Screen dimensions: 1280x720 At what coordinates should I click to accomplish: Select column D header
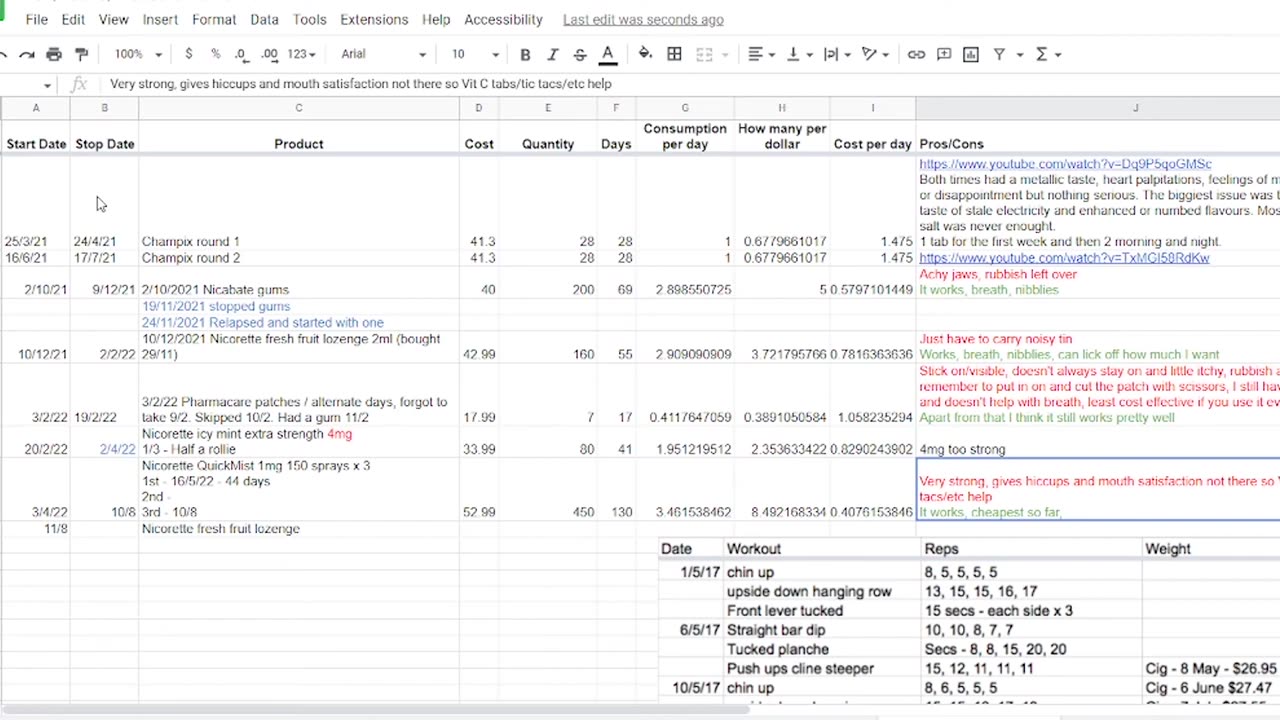[478, 108]
